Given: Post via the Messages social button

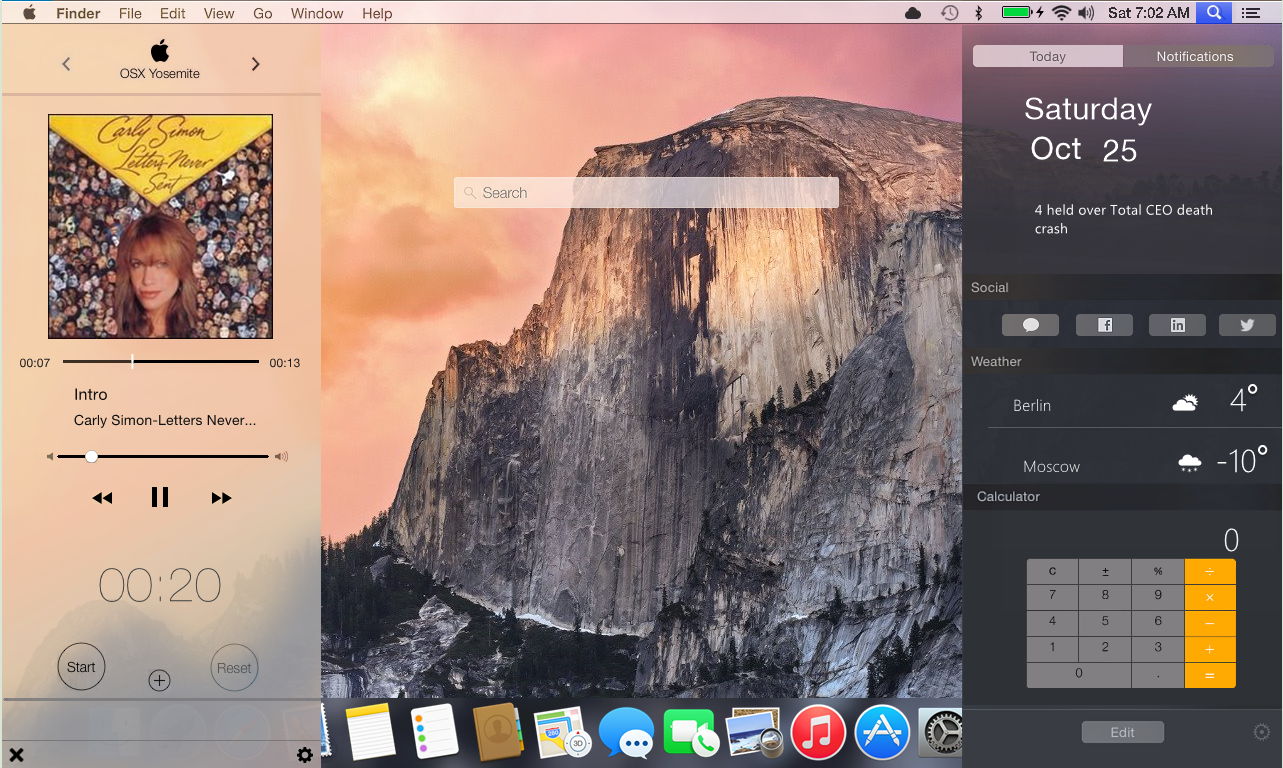Looking at the screenshot, I should pyautogui.click(x=1030, y=324).
